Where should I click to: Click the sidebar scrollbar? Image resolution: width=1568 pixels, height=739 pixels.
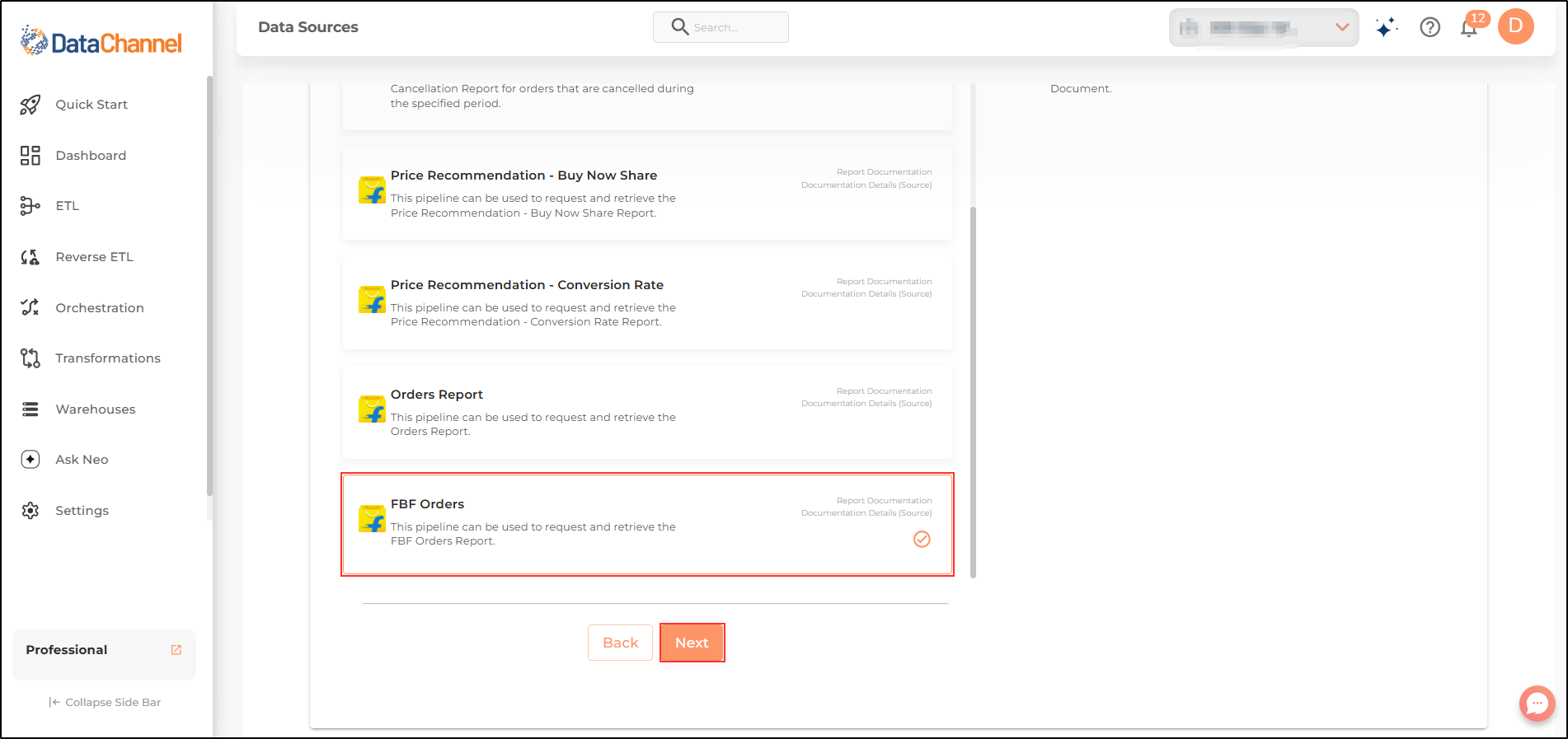209,286
